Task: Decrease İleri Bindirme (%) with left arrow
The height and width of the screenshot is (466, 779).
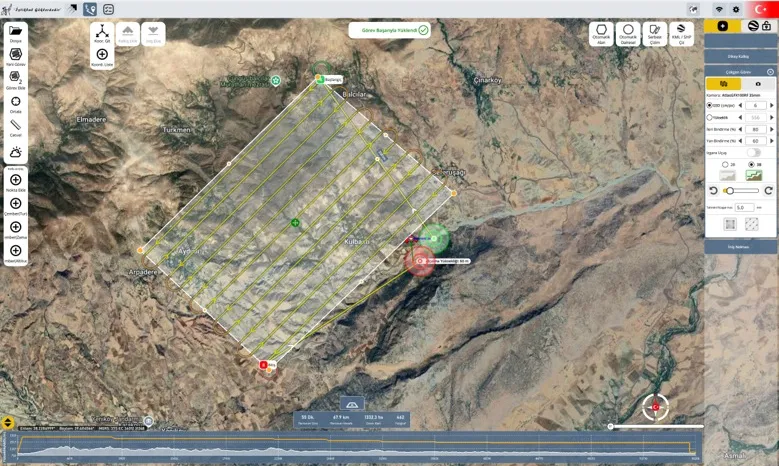Action: point(740,129)
